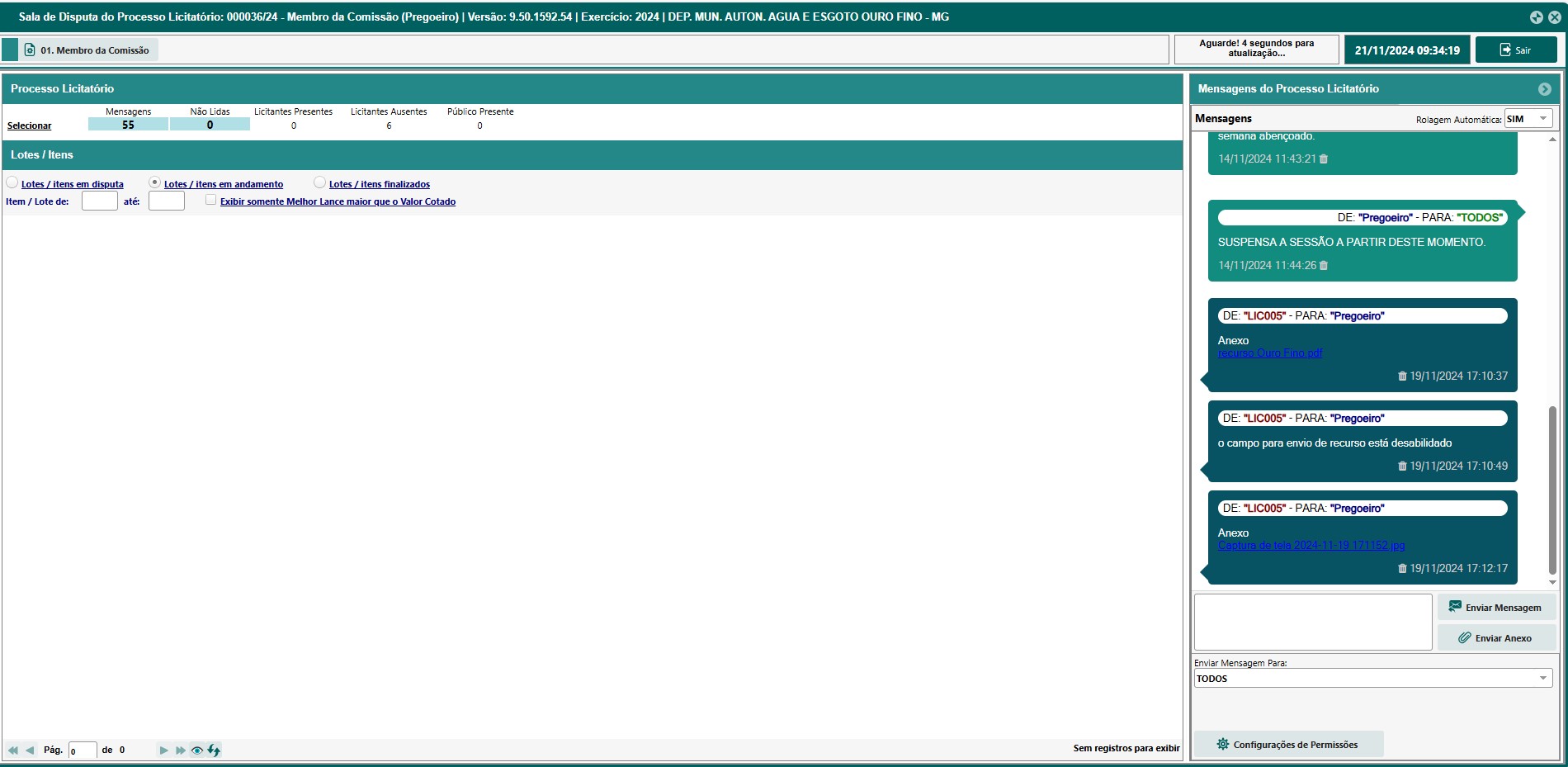Click the refresh arrows icon in pagination bar
The width and height of the screenshot is (1568, 767).
point(214,750)
